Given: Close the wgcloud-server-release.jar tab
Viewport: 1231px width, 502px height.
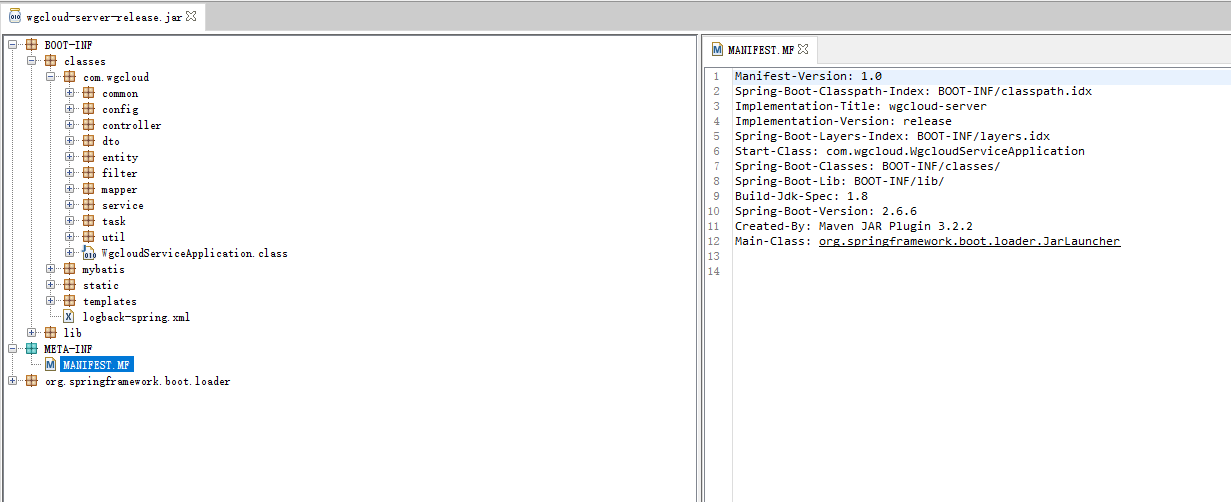Looking at the screenshot, I should tap(191, 17).
